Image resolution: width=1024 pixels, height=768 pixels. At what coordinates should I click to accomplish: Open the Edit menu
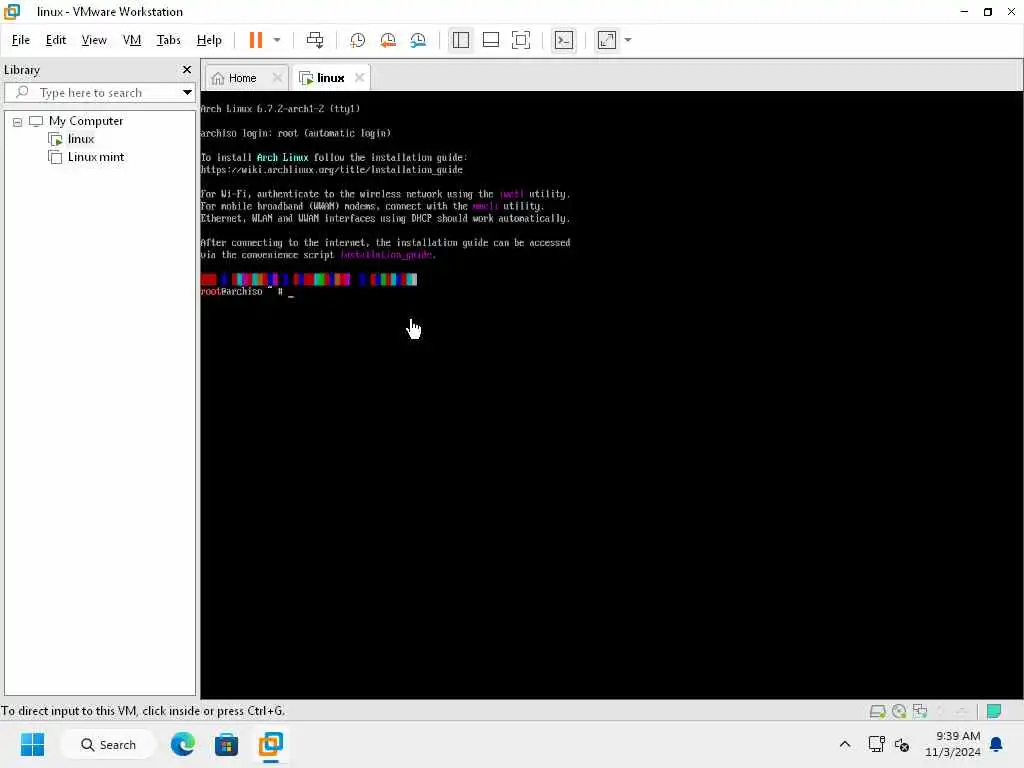pyautogui.click(x=56, y=40)
